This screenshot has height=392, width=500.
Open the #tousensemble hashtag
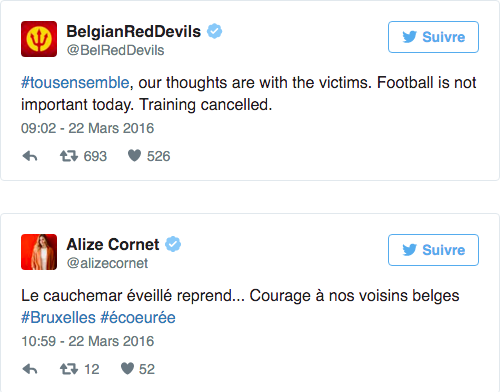[75, 83]
